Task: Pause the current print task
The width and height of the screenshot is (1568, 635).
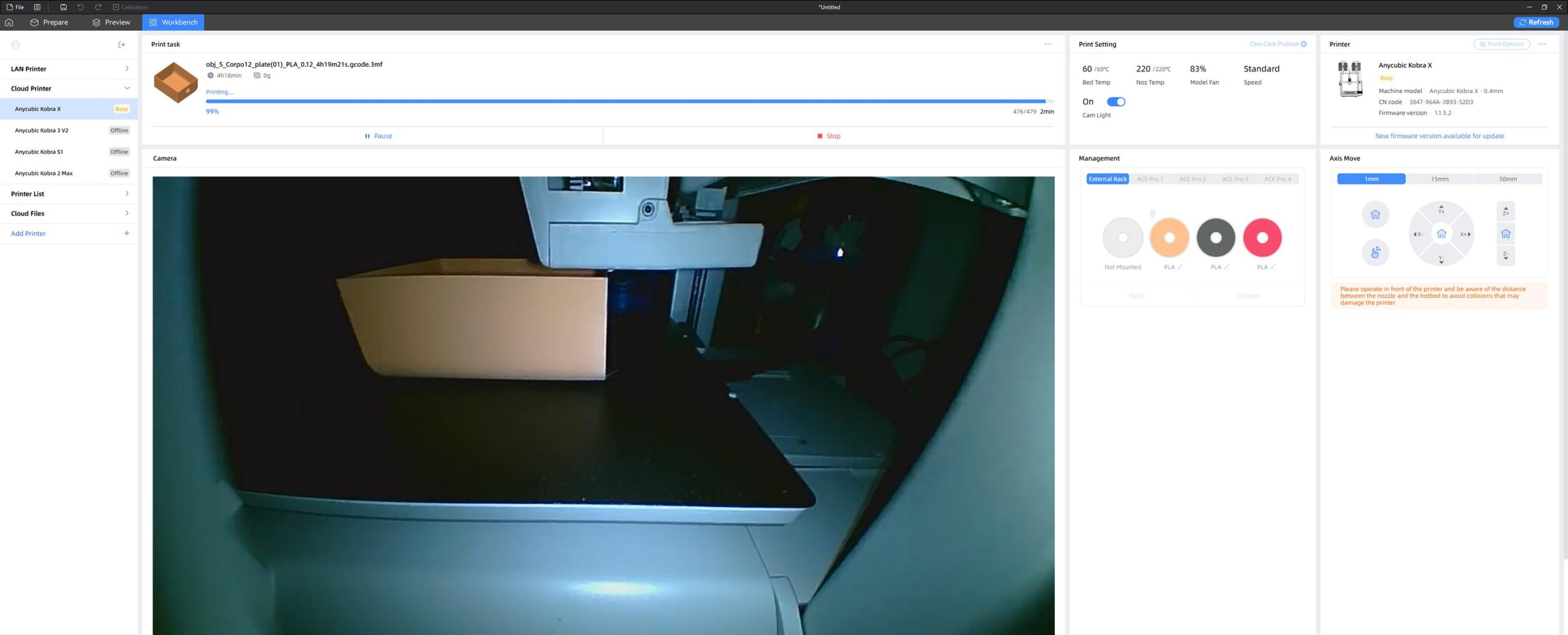Action: coord(378,136)
